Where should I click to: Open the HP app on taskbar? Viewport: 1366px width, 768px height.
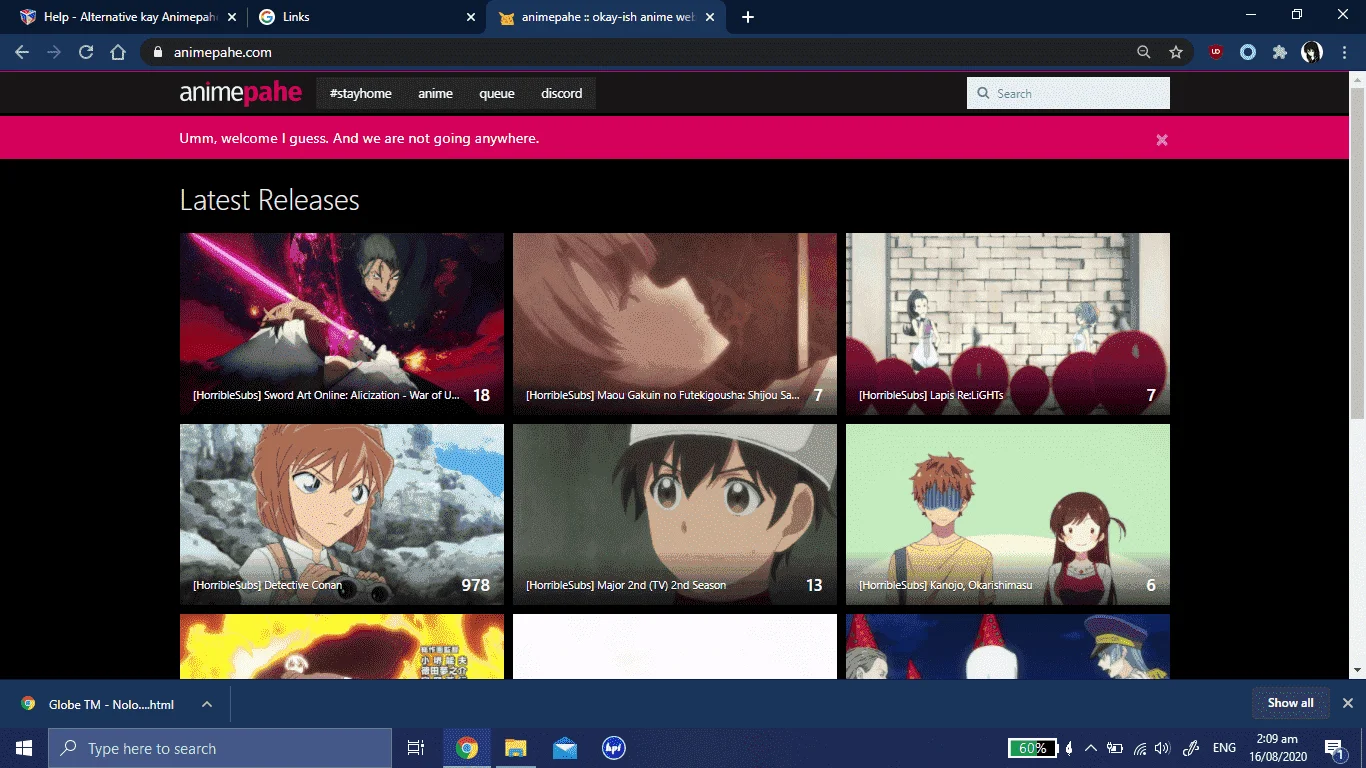pyautogui.click(x=613, y=748)
